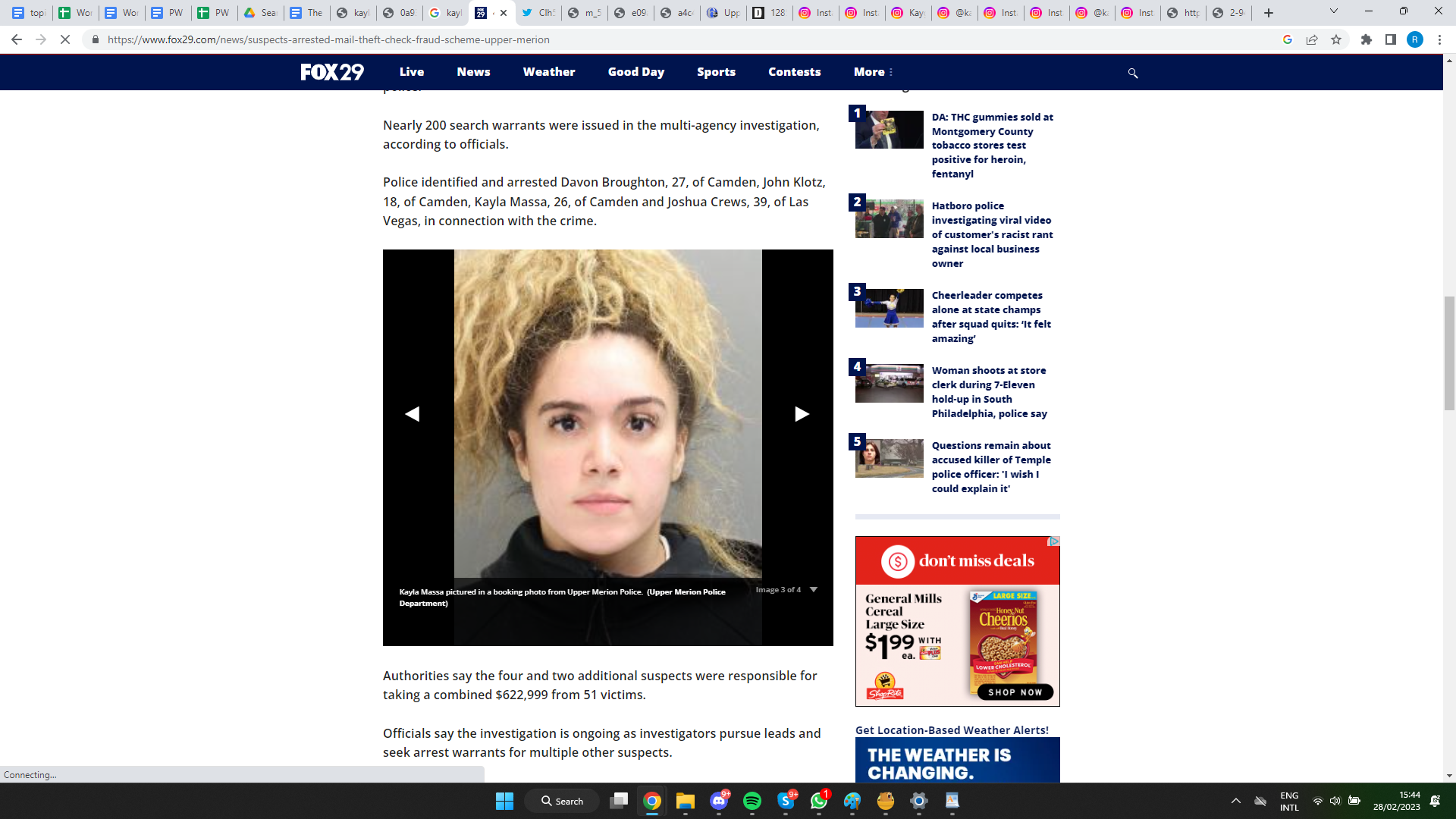This screenshot has height=819, width=1456.
Task: Click the Google icon in the address bar
Action: pyautogui.click(x=1288, y=39)
